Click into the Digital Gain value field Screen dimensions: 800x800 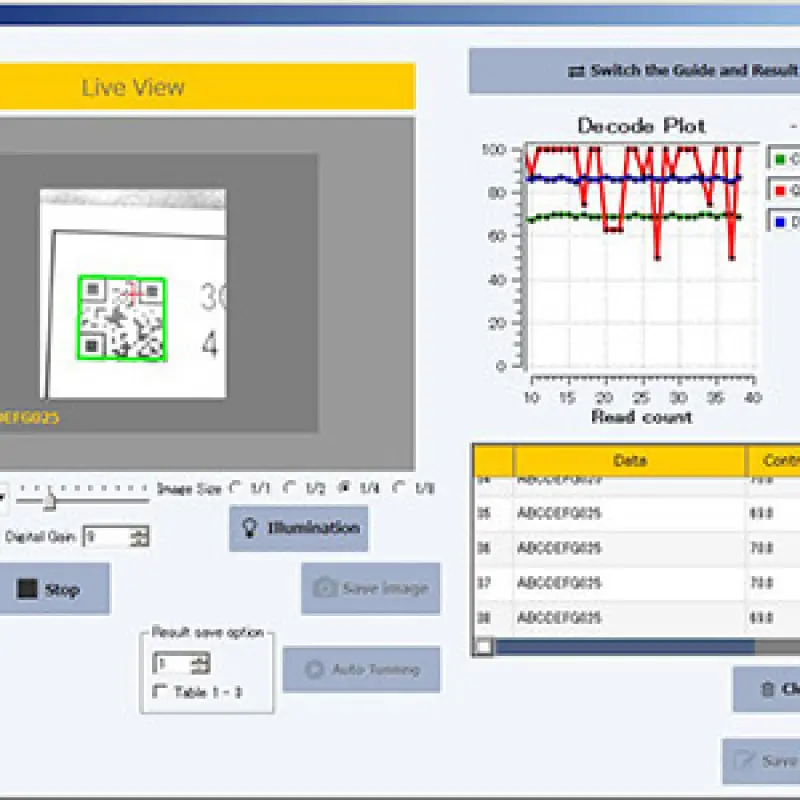[107, 537]
